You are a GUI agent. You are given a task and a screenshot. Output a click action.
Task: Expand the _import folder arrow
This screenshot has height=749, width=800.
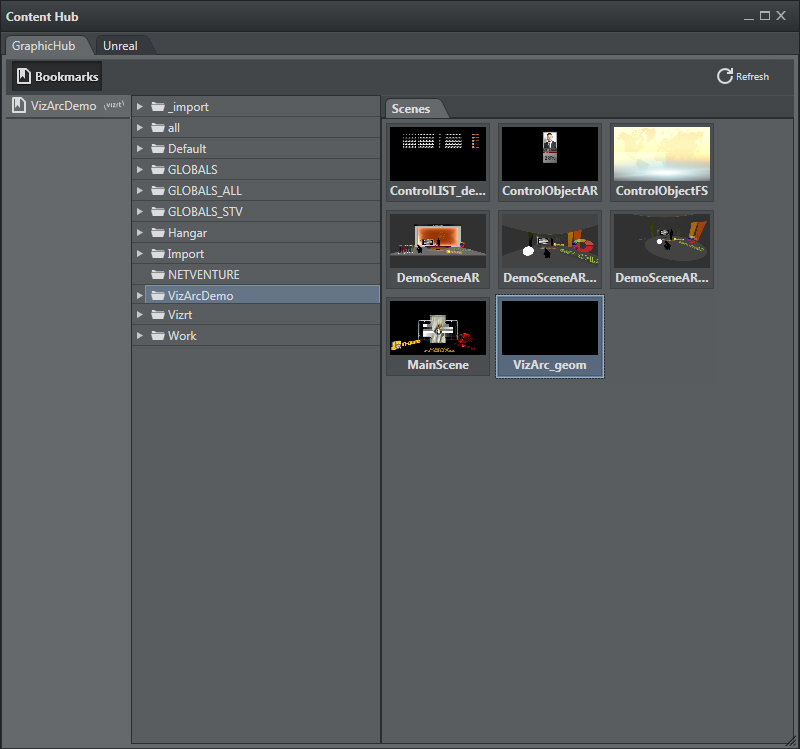[140, 107]
